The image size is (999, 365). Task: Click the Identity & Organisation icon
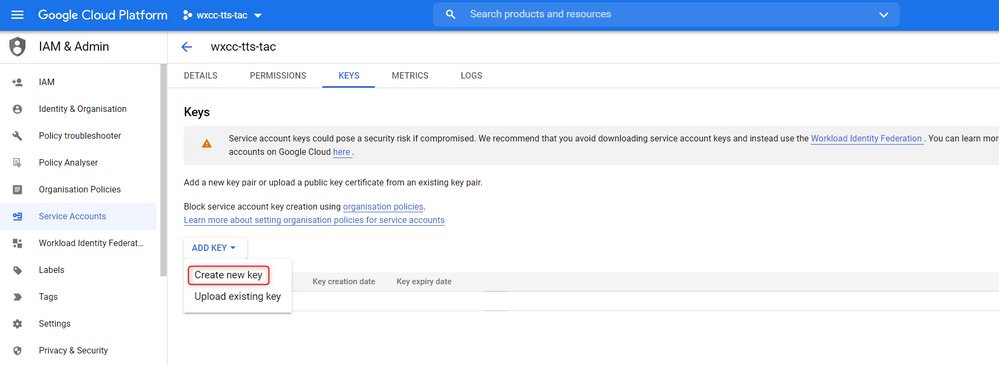click(17, 109)
